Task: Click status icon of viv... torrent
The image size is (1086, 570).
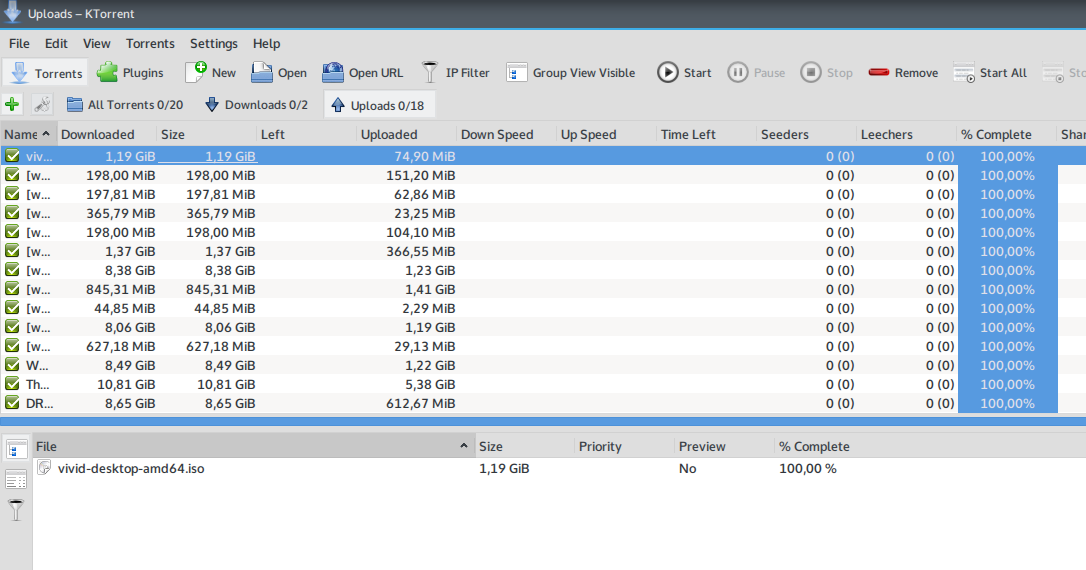Action: pyautogui.click(x=12, y=156)
